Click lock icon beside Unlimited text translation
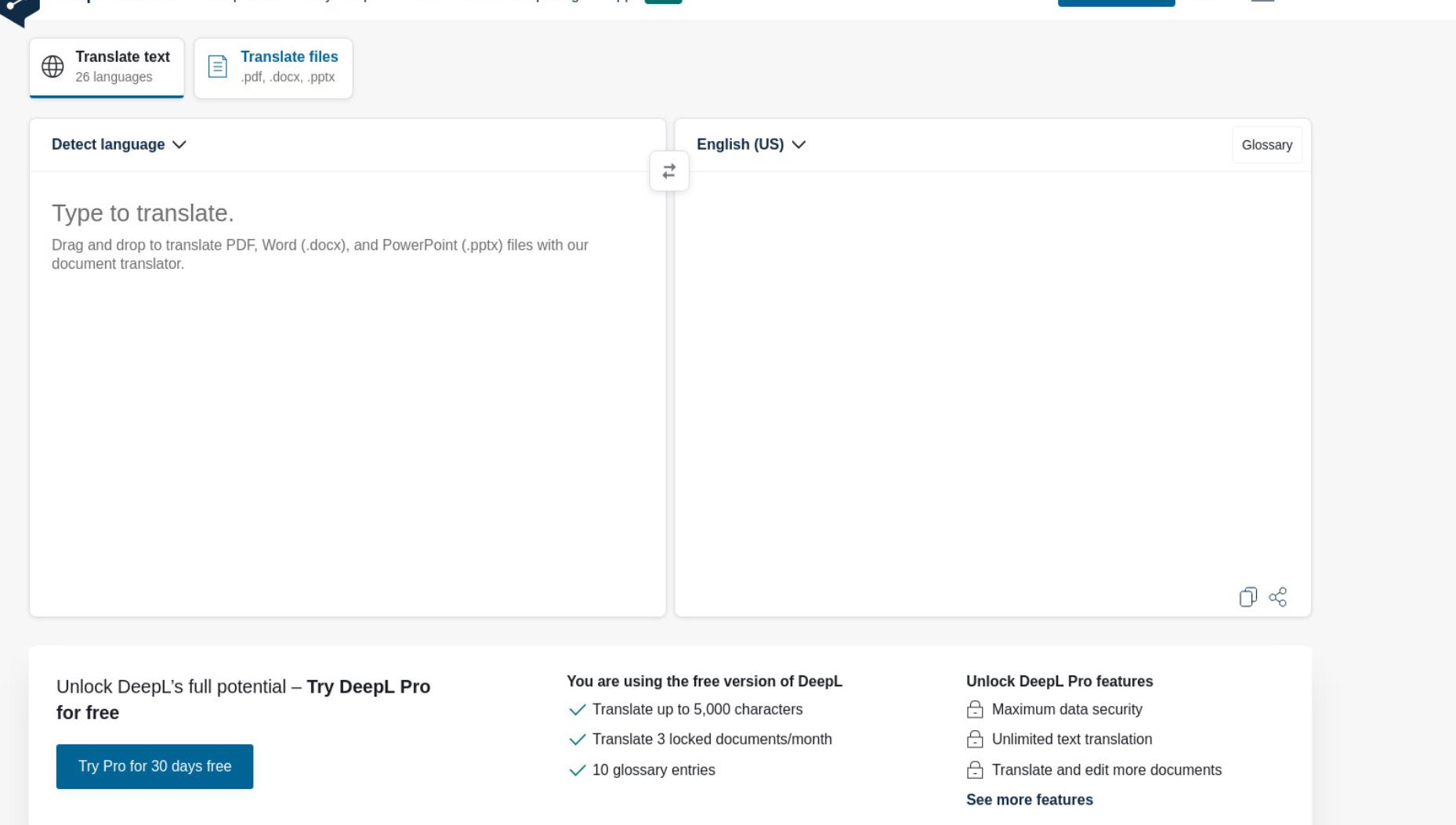Viewport: 1456px width, 825px height. point(975,739)
